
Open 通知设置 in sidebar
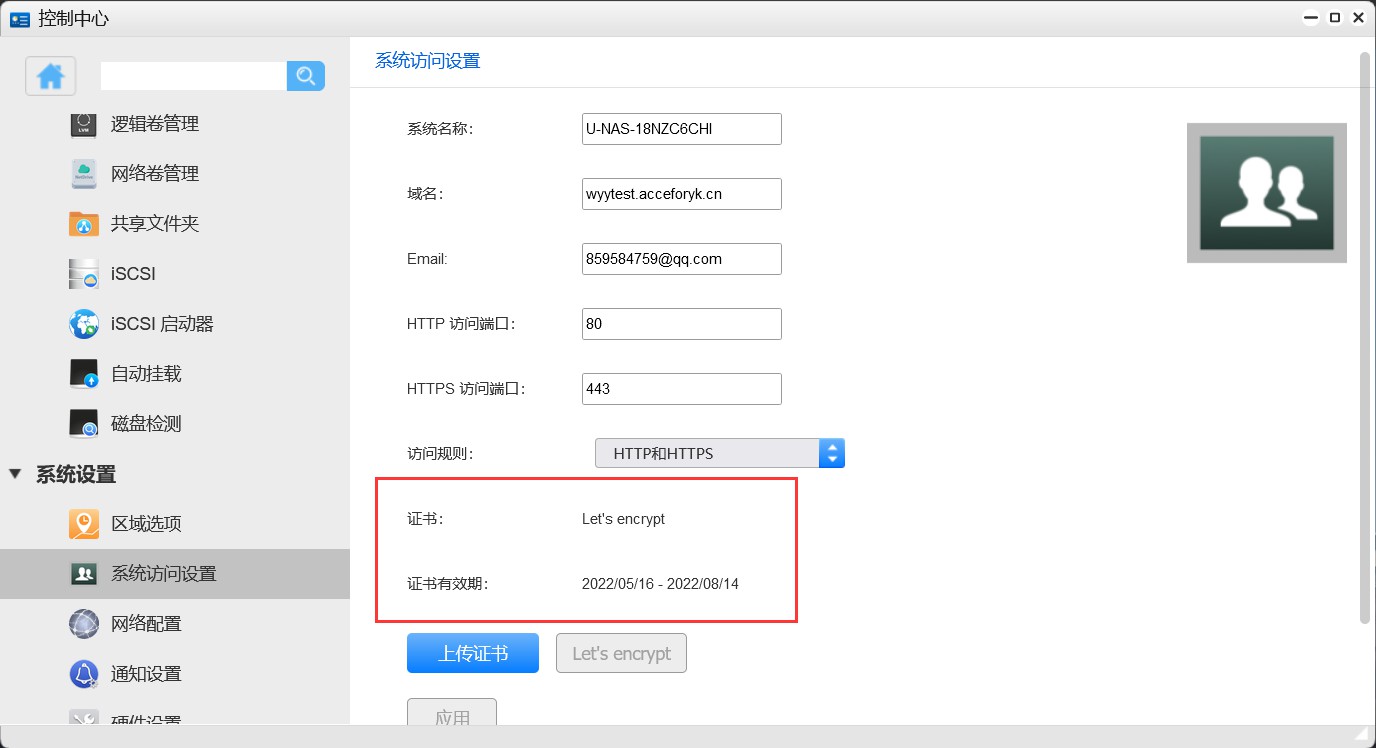[x=146, y=674]
